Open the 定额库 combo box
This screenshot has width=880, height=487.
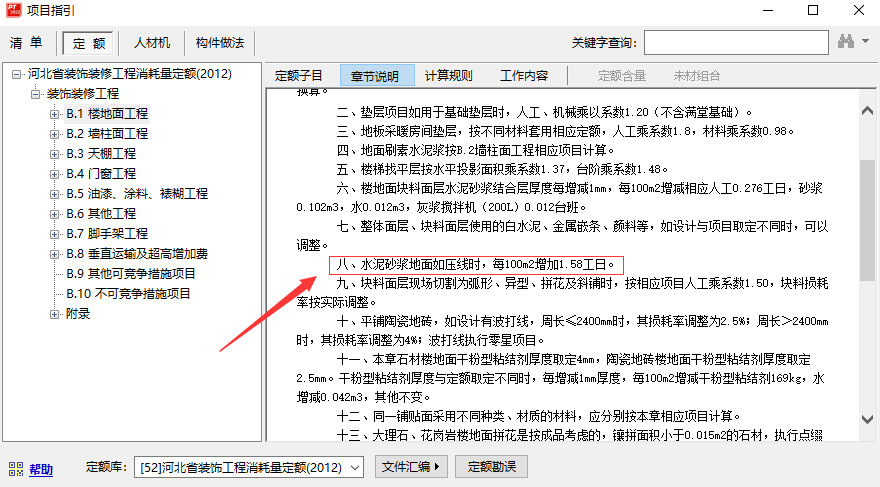pyautogui.click(x=249, y=467)
